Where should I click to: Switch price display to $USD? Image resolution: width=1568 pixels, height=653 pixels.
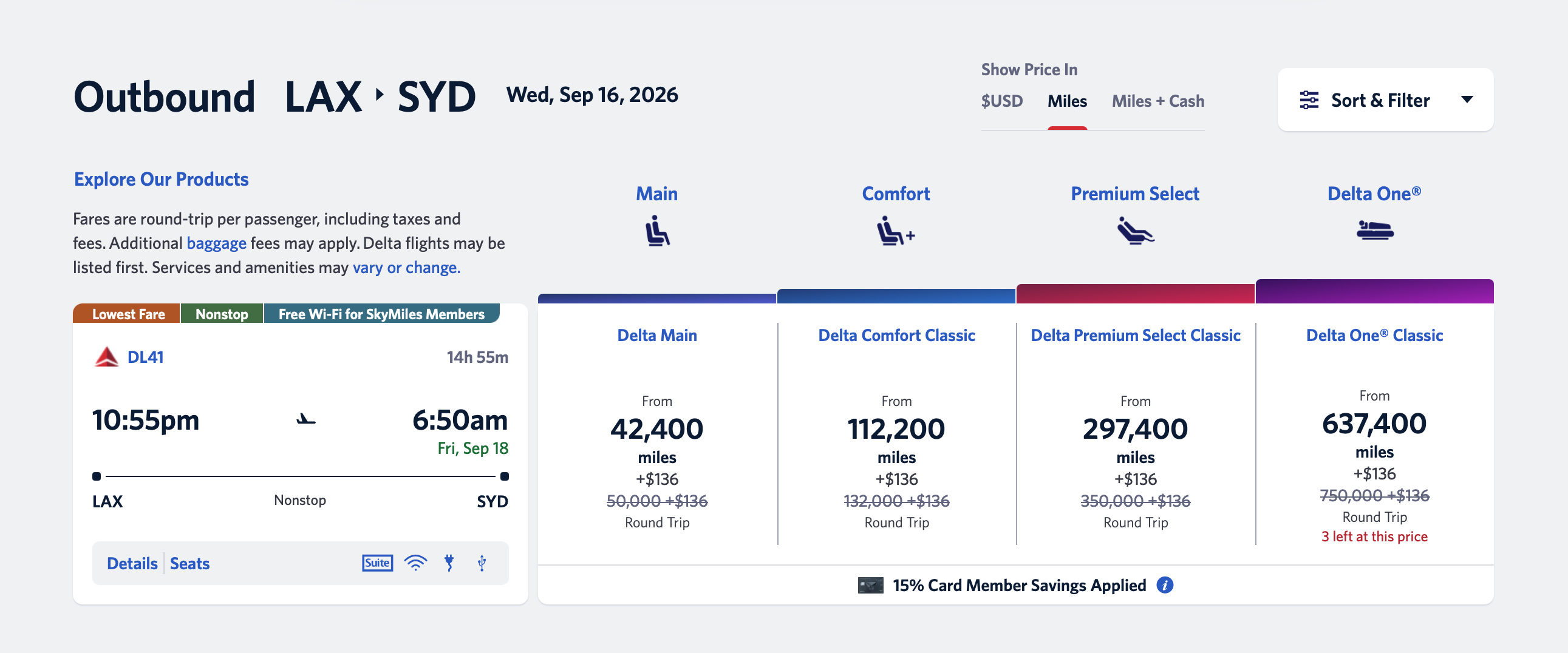pos(1002,101)
